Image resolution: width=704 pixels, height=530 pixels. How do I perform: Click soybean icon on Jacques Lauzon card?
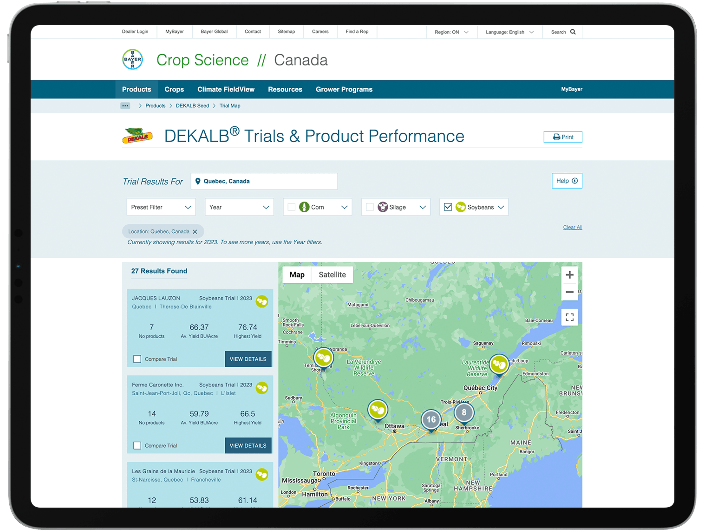262,301
